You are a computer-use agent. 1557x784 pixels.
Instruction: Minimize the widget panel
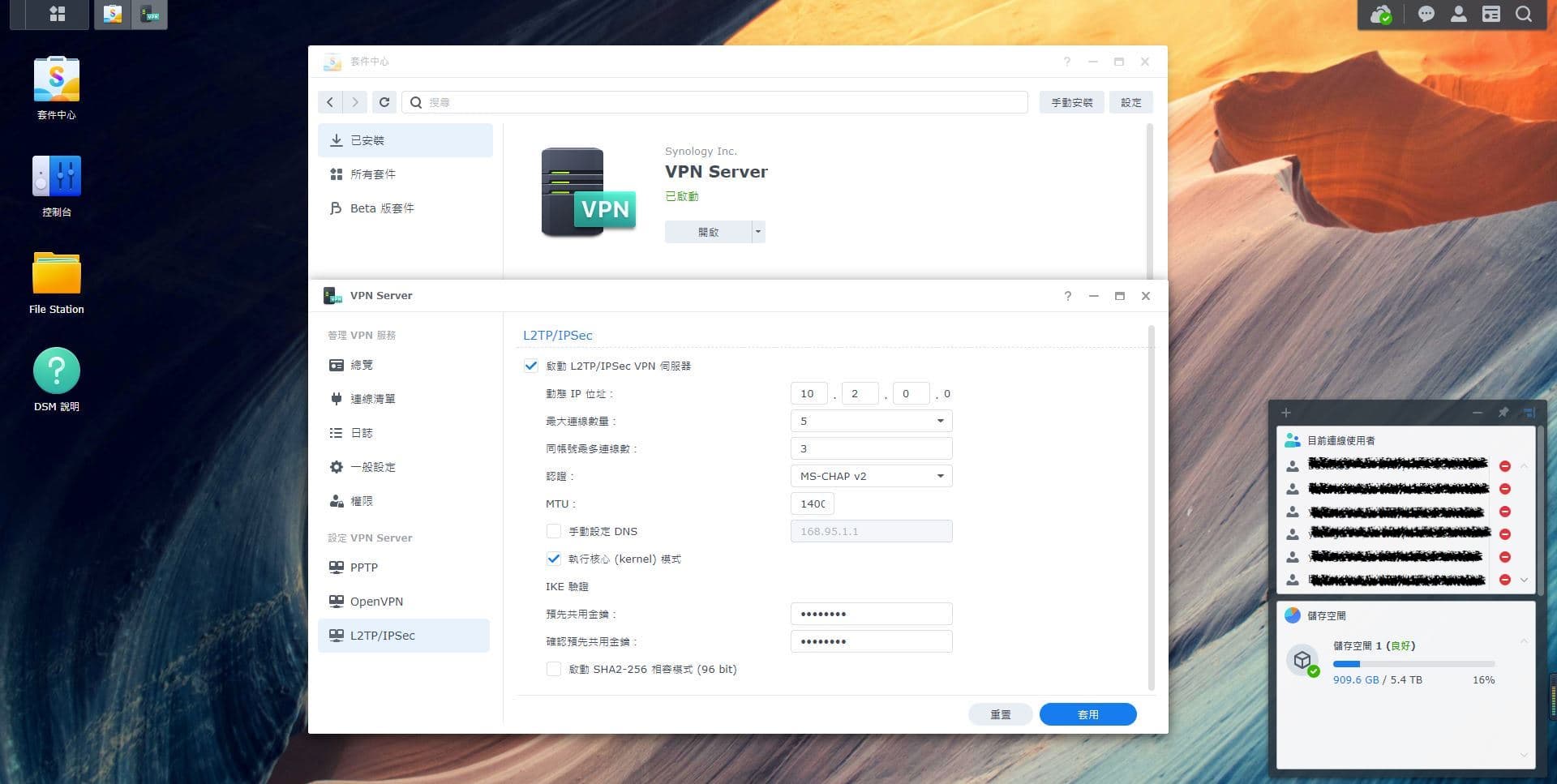[x=1478, y=413]
